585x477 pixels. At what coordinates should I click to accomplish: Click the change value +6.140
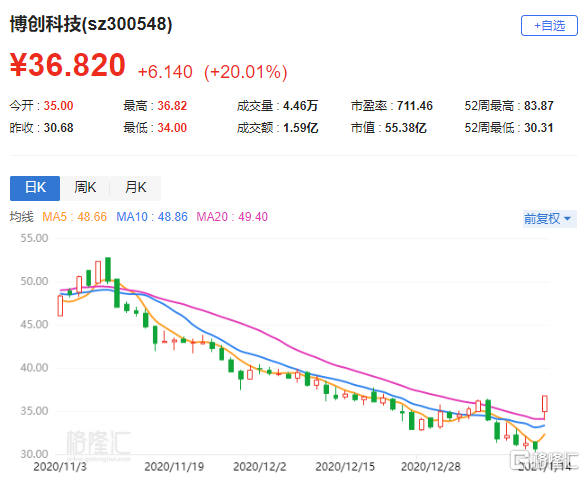coord(165,72)
